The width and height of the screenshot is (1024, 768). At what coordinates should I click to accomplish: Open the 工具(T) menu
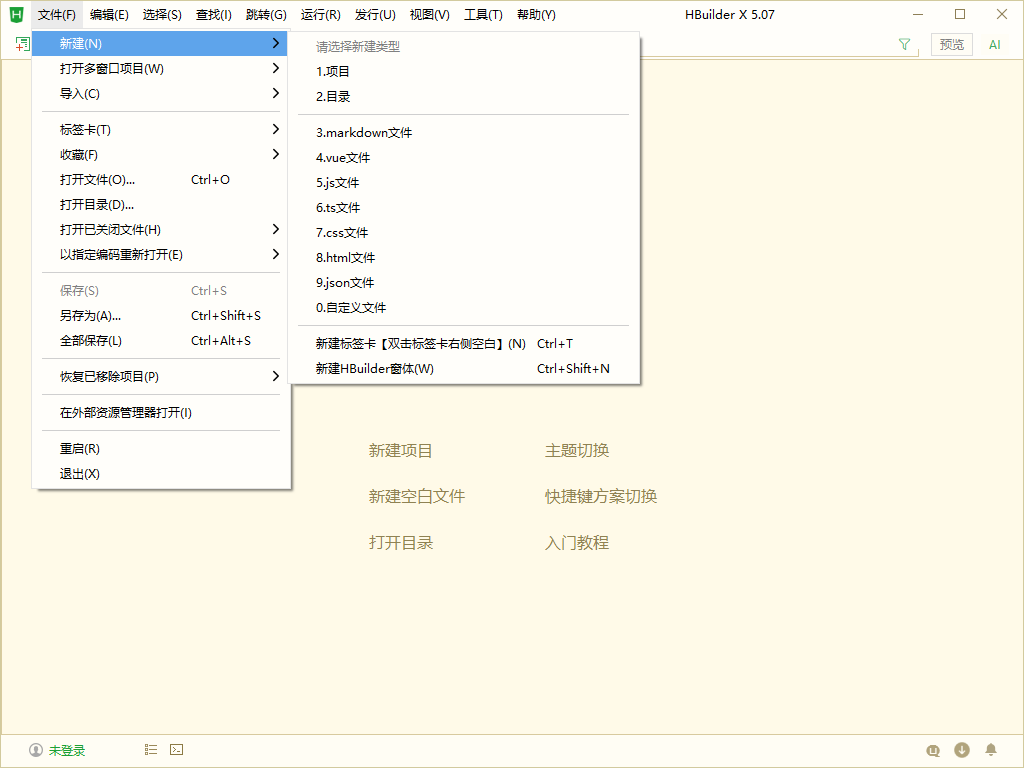coord(483,14)
